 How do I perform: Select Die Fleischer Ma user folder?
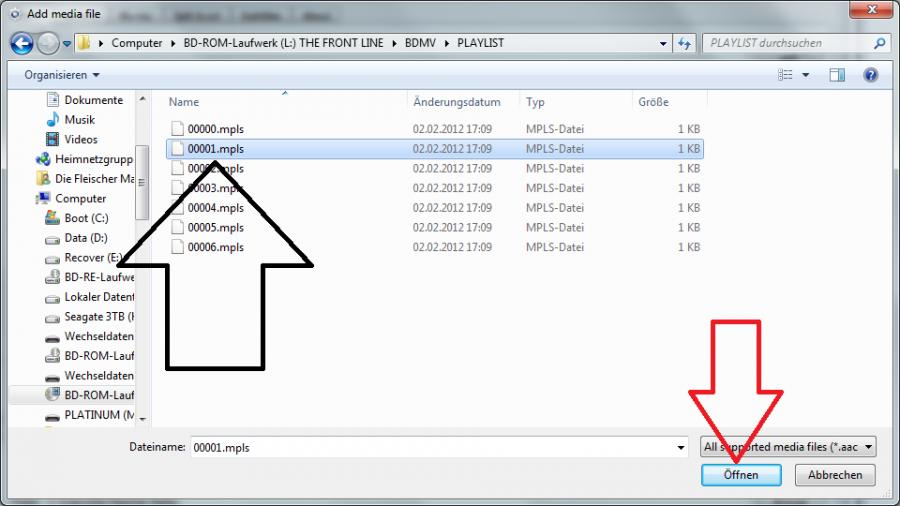click(x=94, y=178)
